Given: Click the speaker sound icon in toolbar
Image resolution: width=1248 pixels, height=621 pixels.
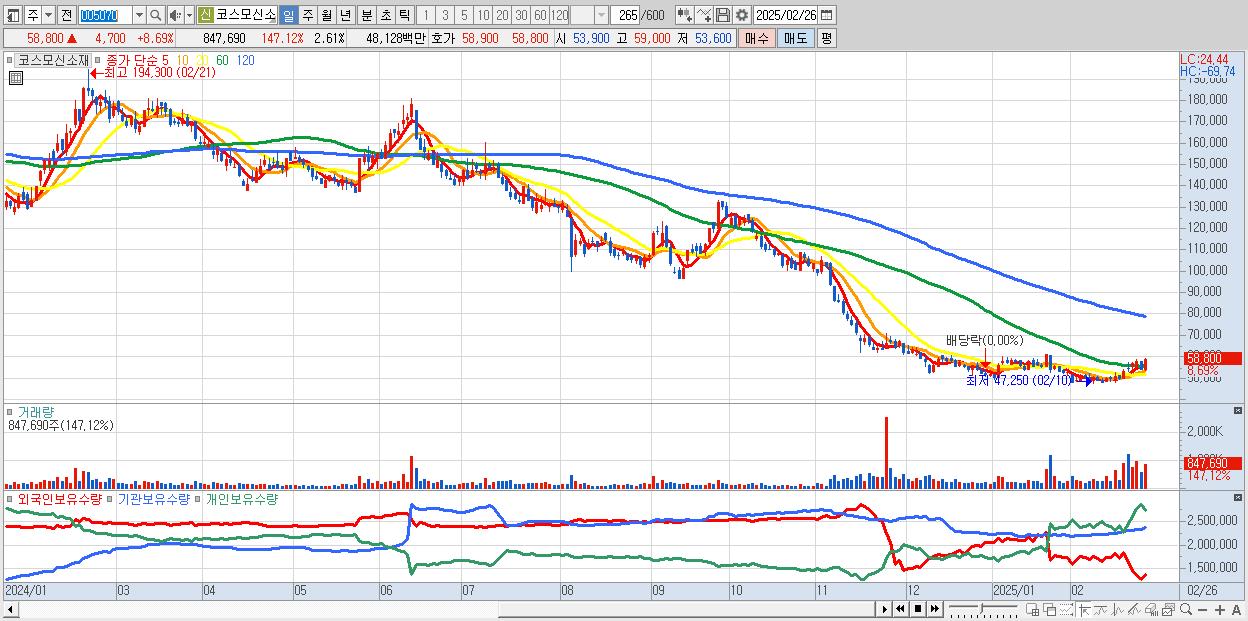Looking at the screenshot, I should tap(175, 15).
